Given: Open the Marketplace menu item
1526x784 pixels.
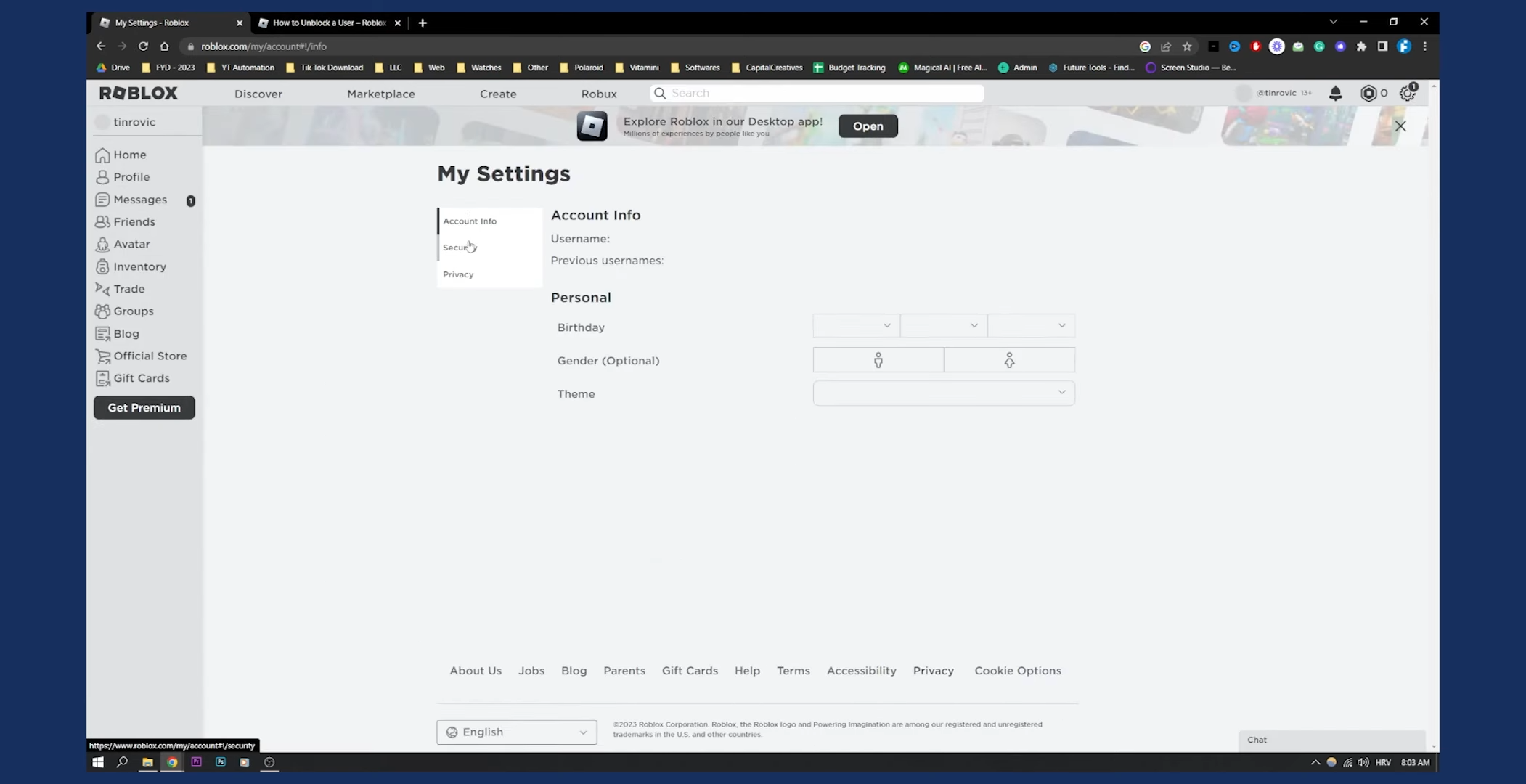Looking at the screenshot, I should (x=380, y=94).
